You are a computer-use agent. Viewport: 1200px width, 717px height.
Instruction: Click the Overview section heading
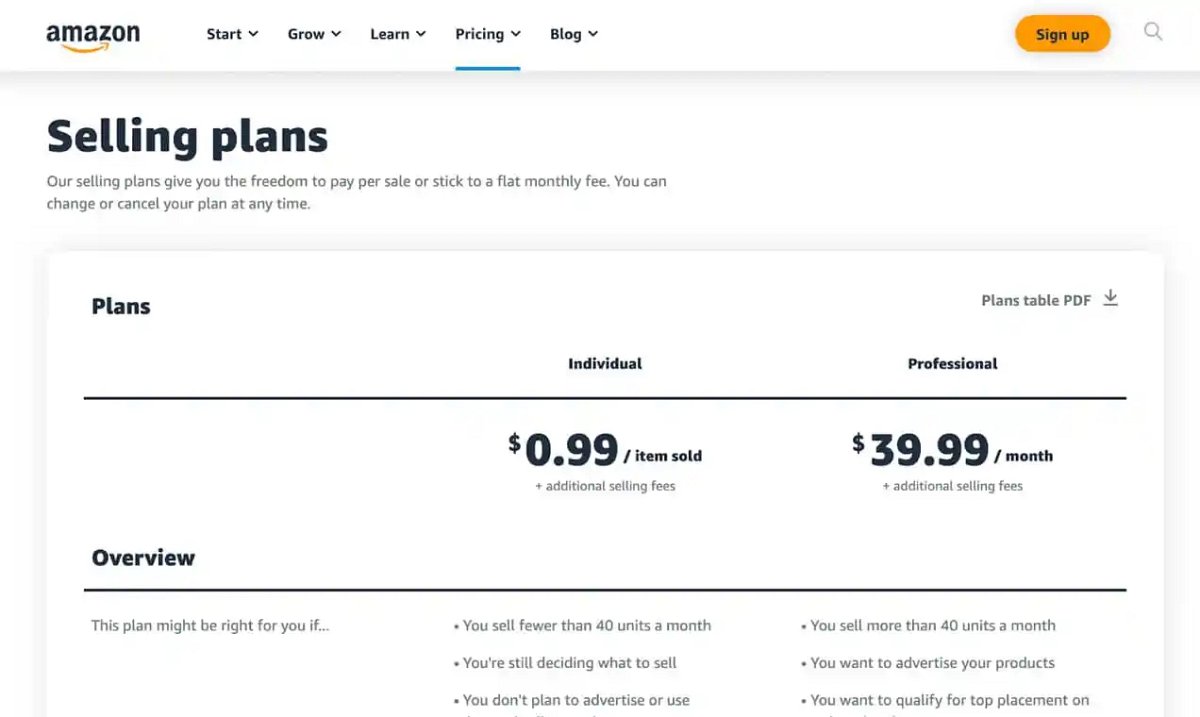pyautogui.click(x=143, y=557)
